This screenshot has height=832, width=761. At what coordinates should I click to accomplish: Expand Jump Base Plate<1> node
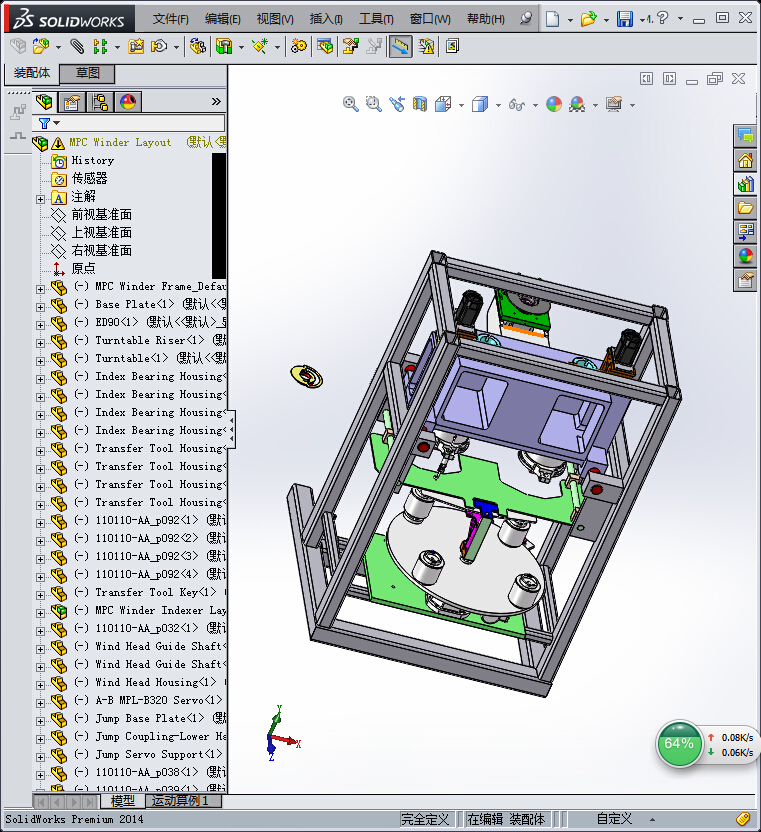tap(40, 721)
